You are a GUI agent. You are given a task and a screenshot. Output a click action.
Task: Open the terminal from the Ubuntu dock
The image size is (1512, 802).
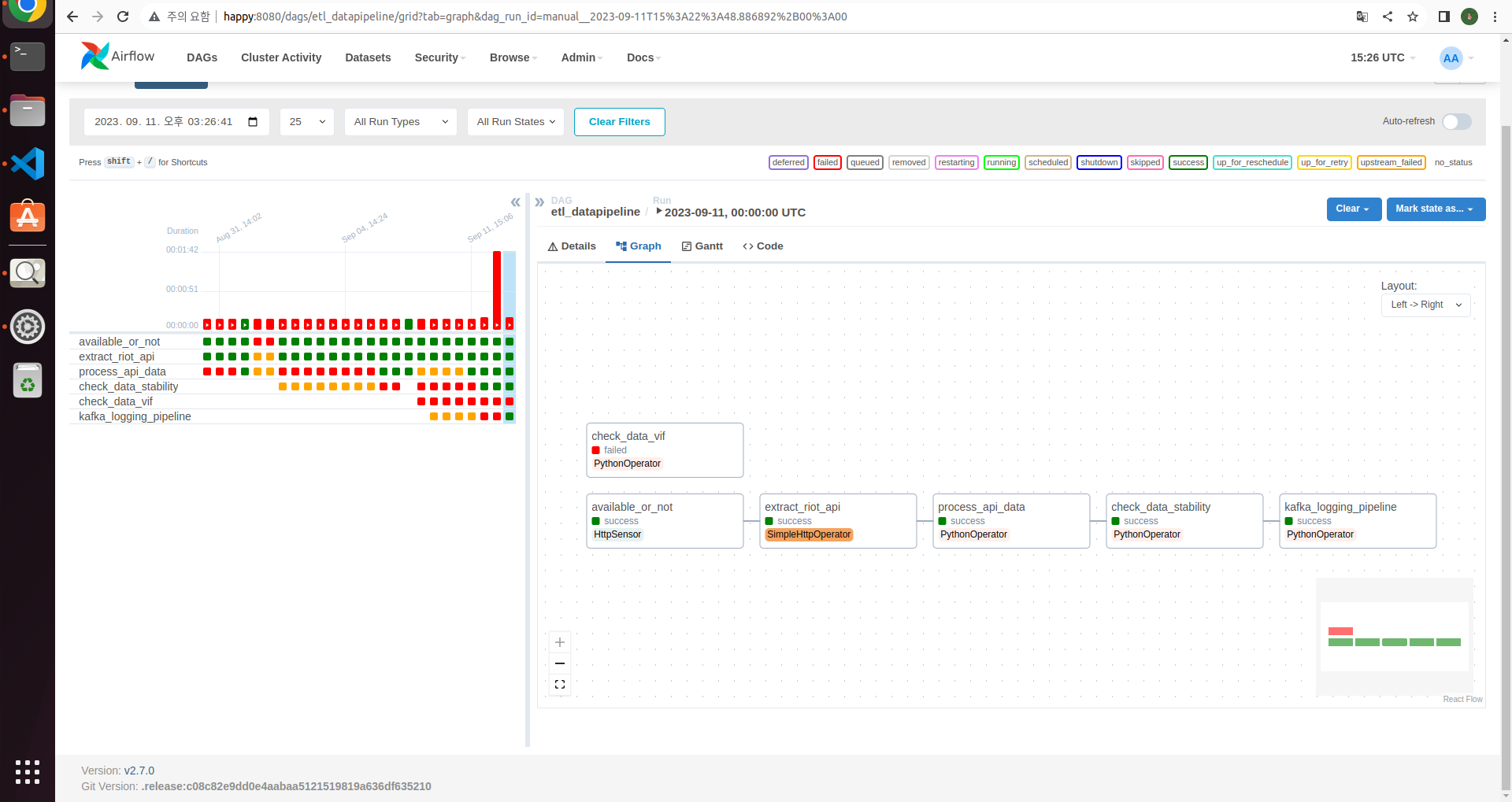tap(27, 56)
